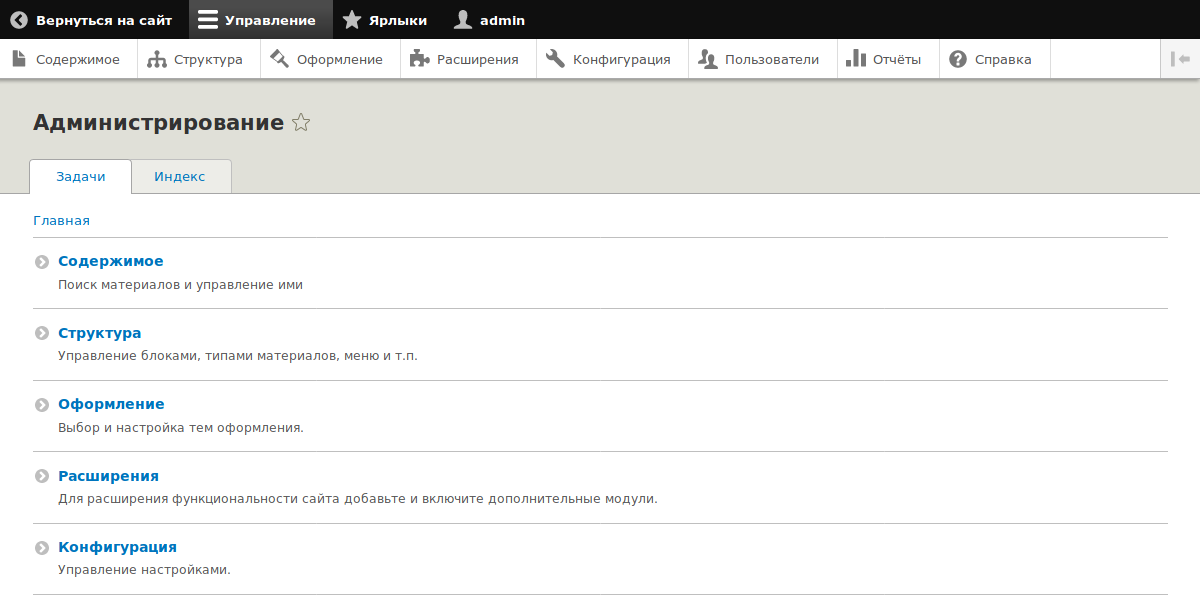Click the bar chart icon for Отчёты
Viewport: 1200px width, 600px height.
(856, 59)
